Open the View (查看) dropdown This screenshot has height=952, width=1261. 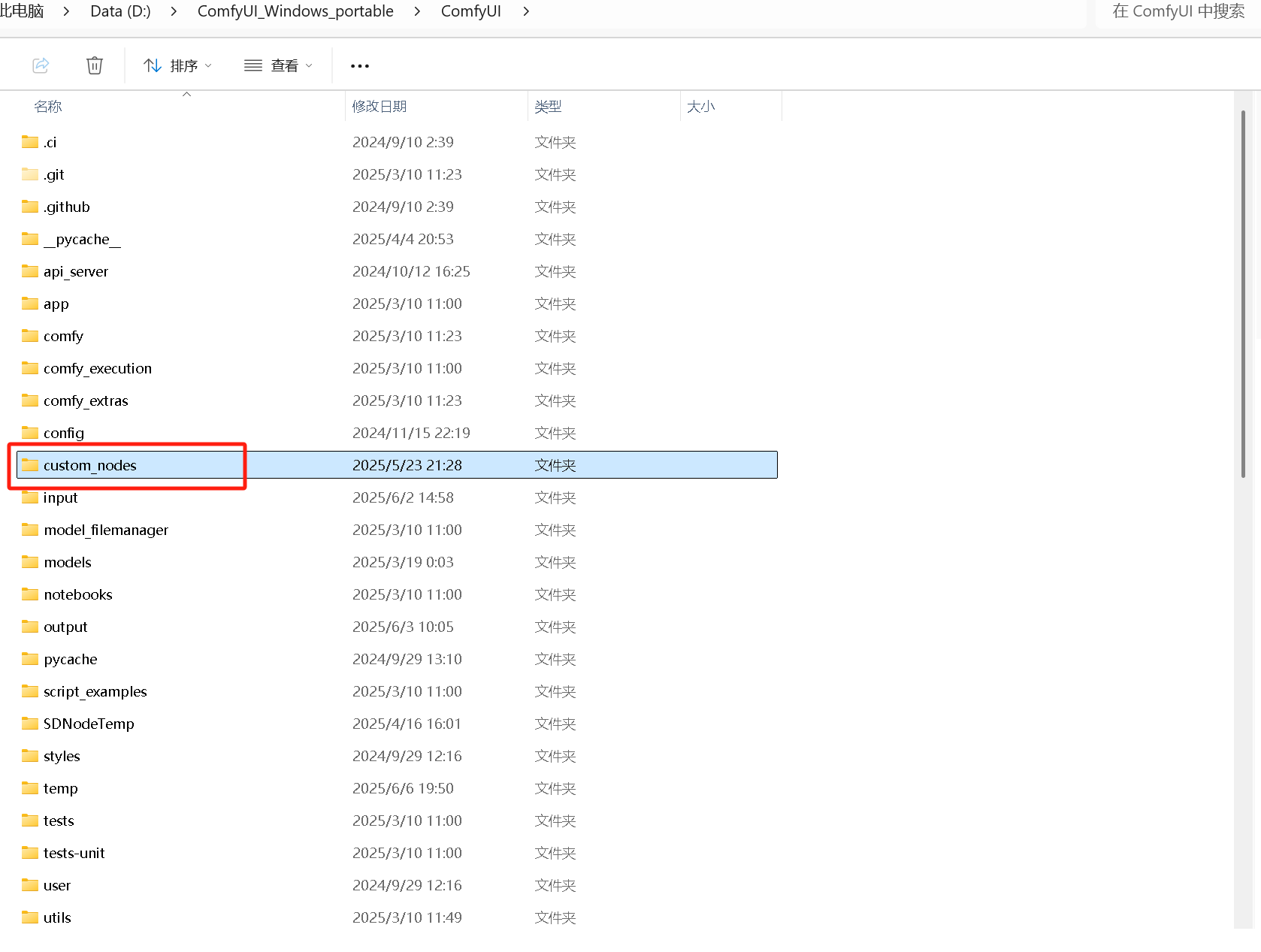[x=278, y=65]
